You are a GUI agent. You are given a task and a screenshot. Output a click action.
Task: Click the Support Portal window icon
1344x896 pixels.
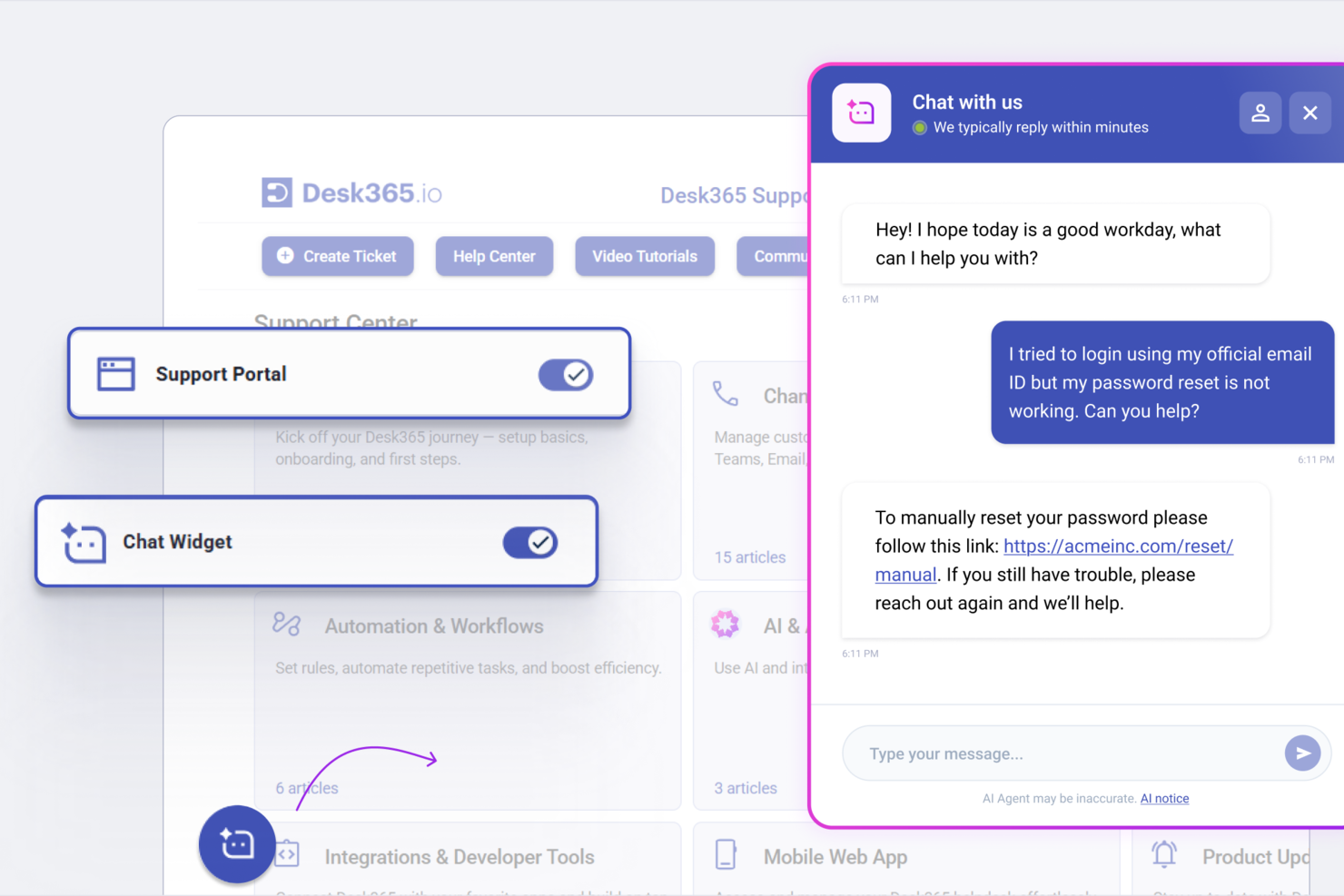click(x=115, y=373)
